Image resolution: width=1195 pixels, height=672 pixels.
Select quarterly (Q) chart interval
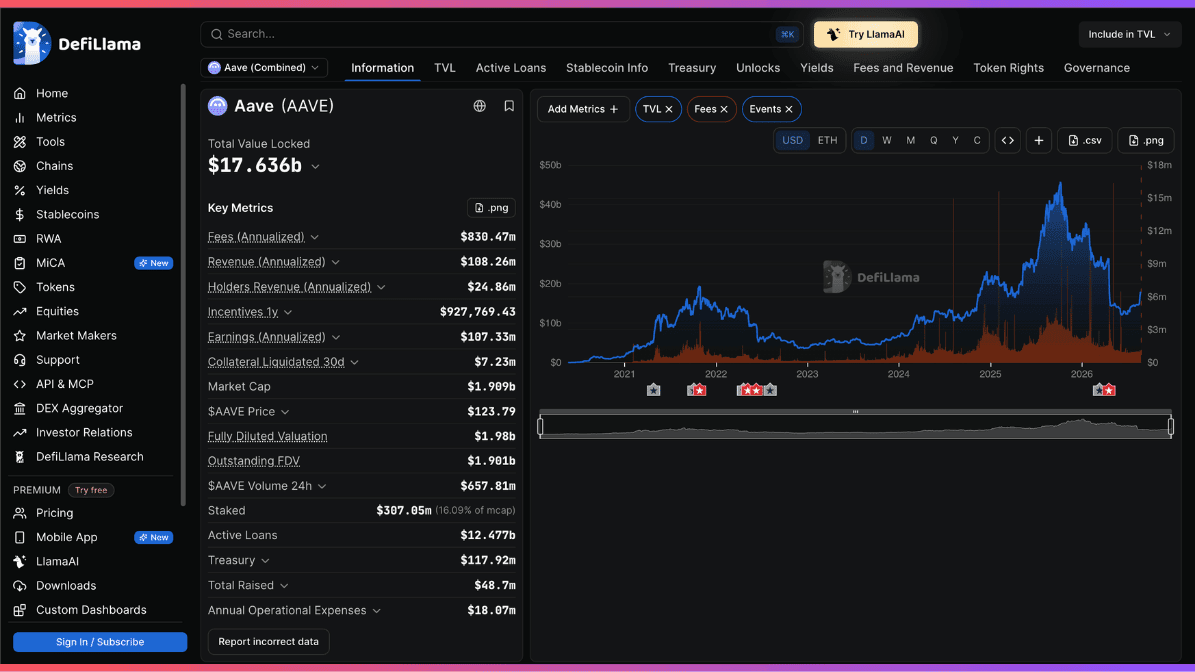(933, 140)
